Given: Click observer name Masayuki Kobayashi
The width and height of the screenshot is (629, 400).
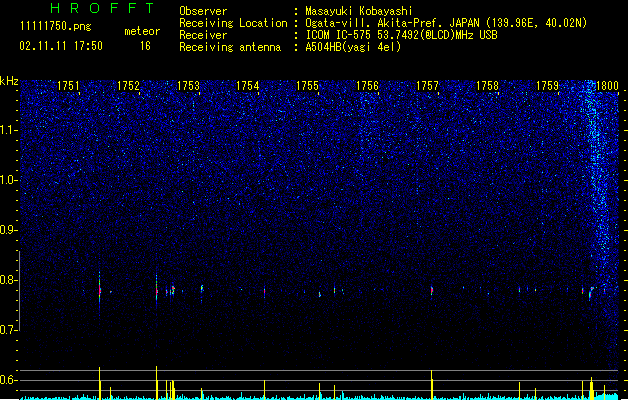Looking at the screenshot, I should 359,11.
